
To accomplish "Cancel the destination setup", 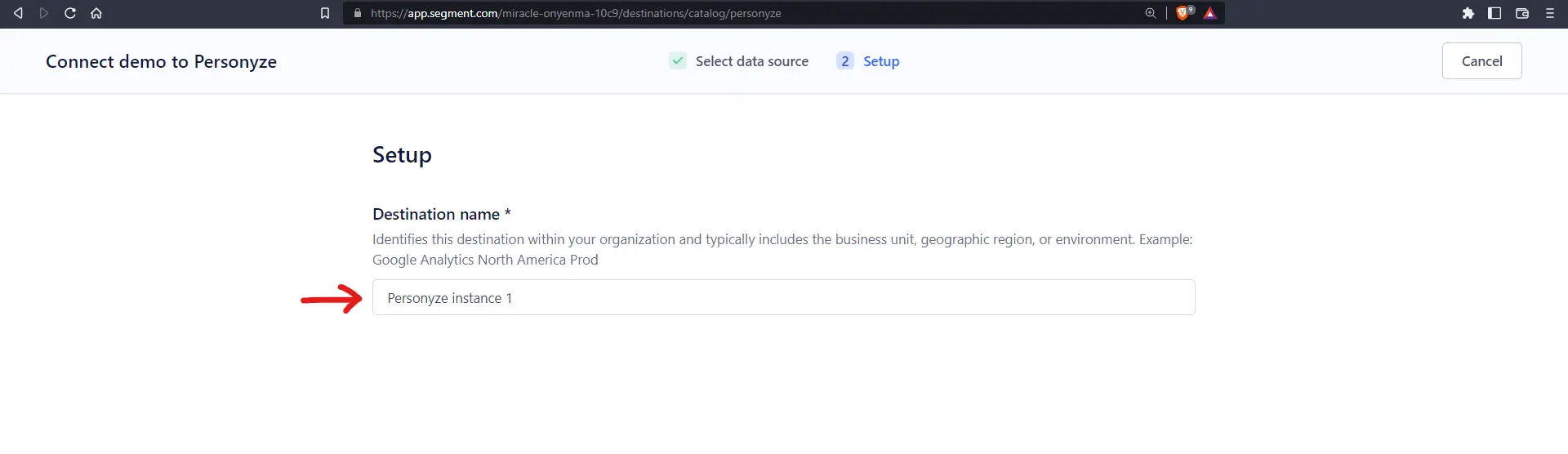I will point(1481,61).
